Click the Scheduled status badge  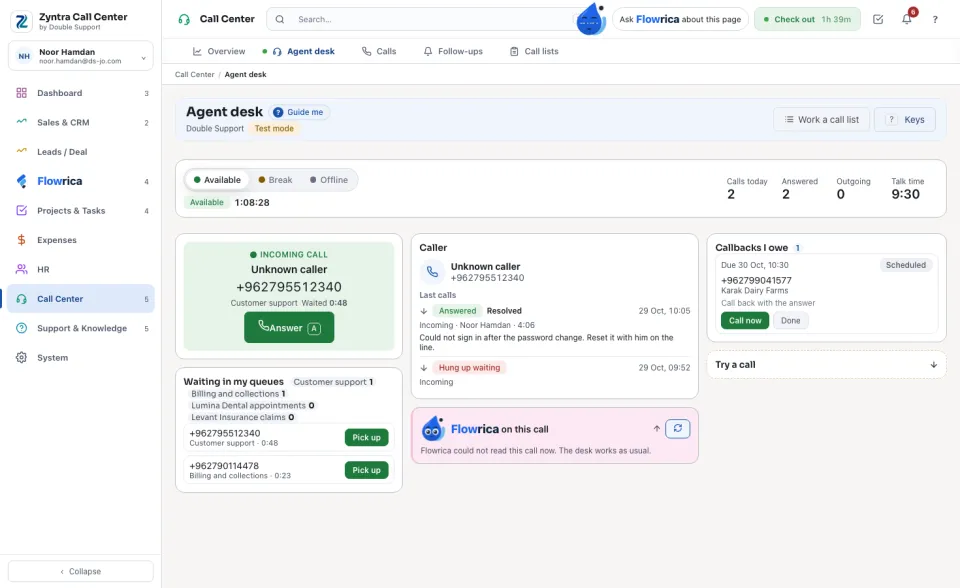(x=906, y=265)
